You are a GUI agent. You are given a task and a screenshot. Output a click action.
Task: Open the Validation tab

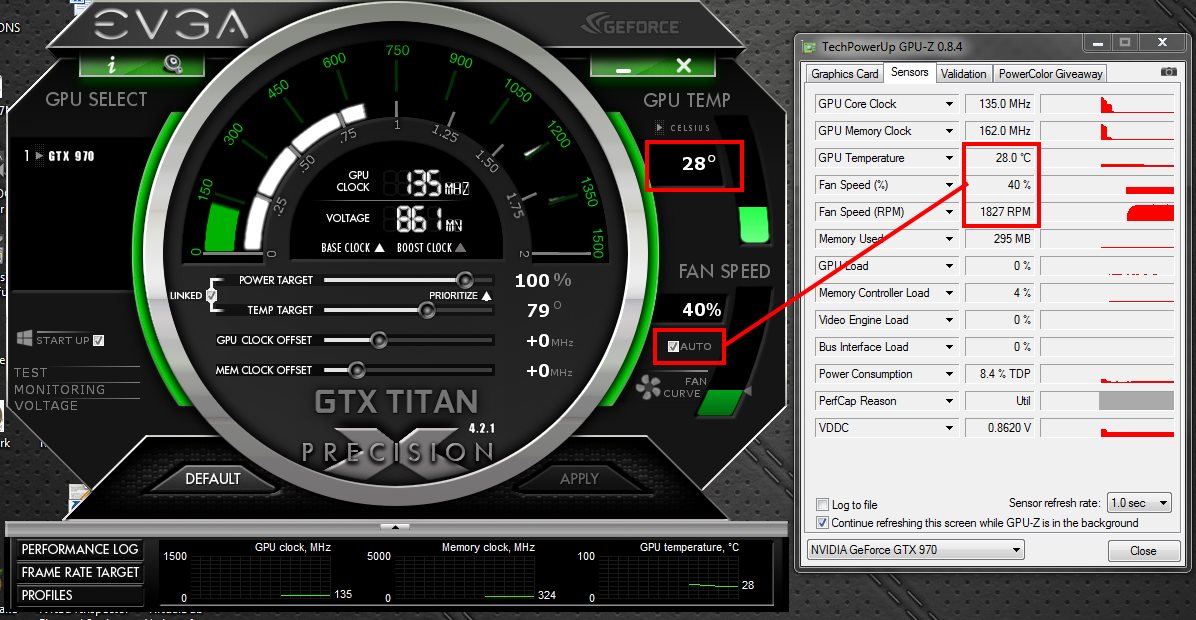[963, 73]
